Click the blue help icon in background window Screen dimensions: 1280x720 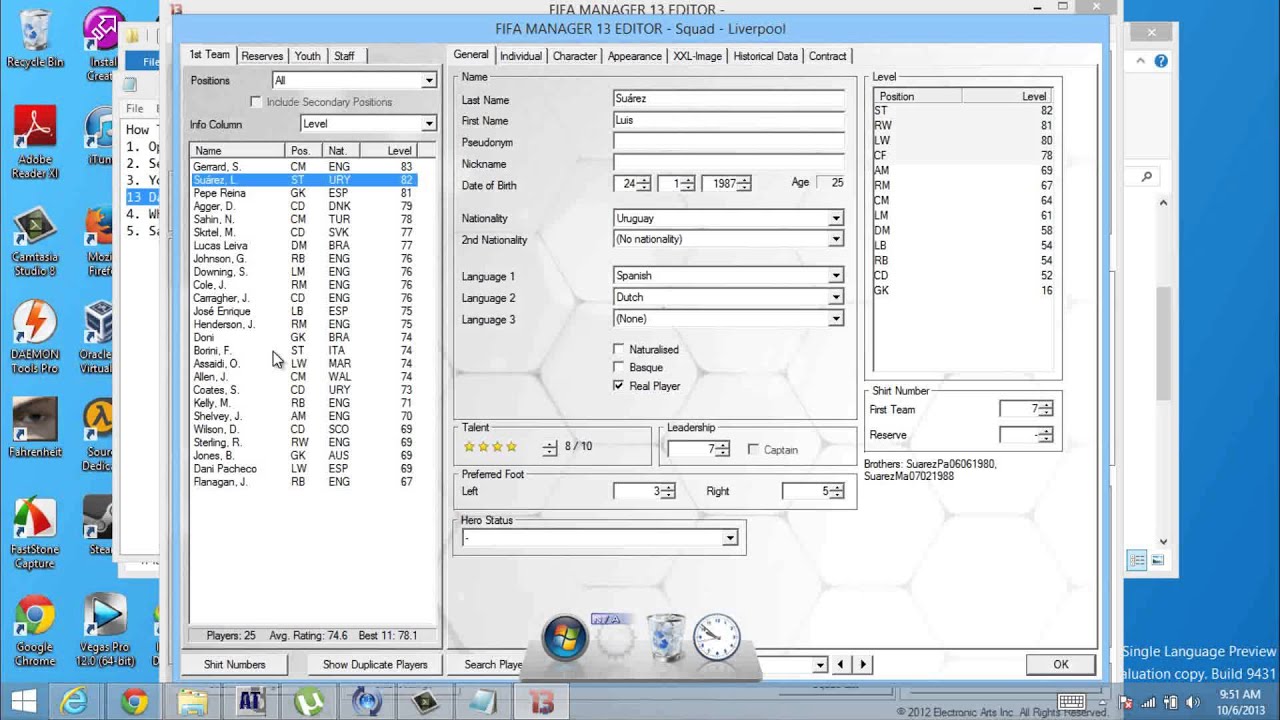point(1161,61)
